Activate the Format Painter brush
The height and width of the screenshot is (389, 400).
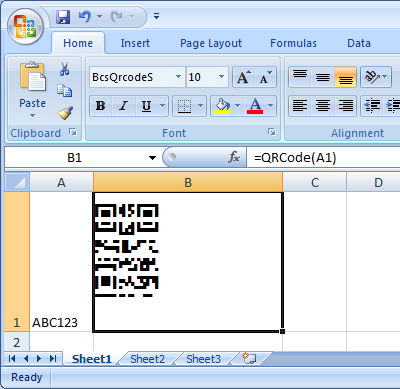click(65, 113)
